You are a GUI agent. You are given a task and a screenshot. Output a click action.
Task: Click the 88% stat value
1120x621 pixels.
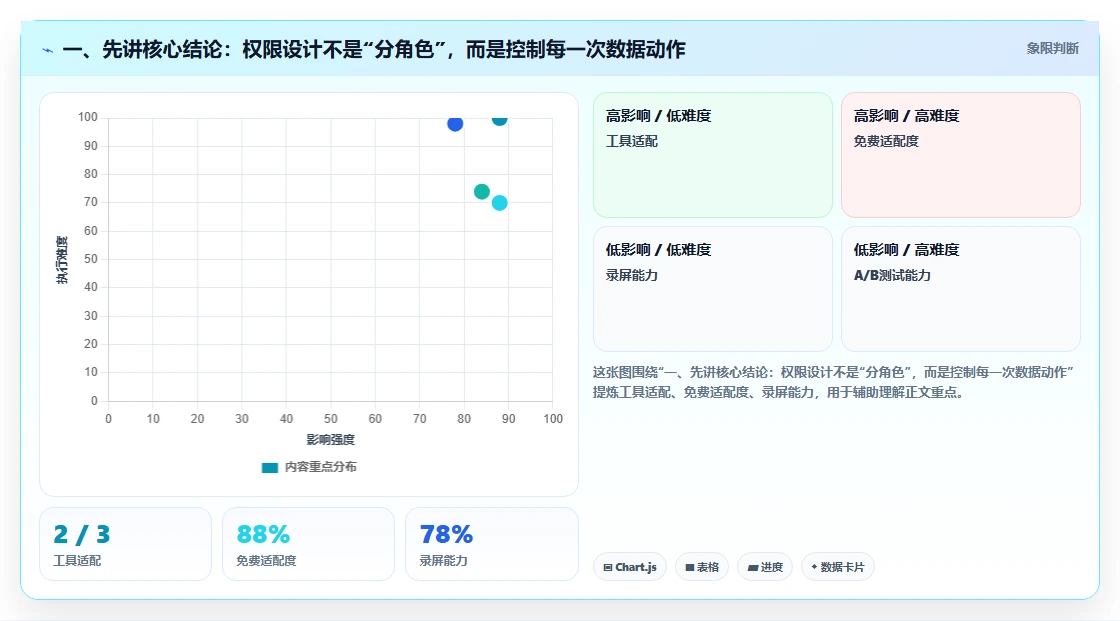[x=263, y=535]
